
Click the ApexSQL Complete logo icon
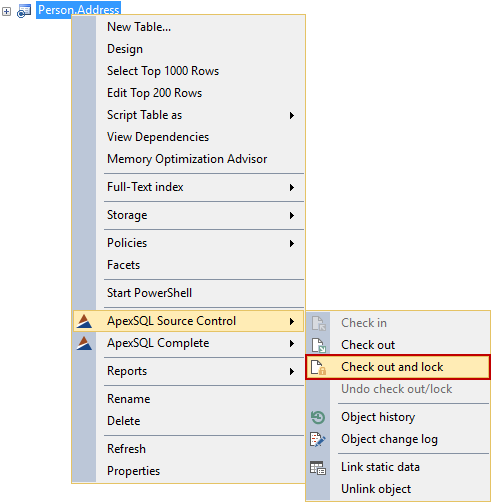[x=84, y=343]
